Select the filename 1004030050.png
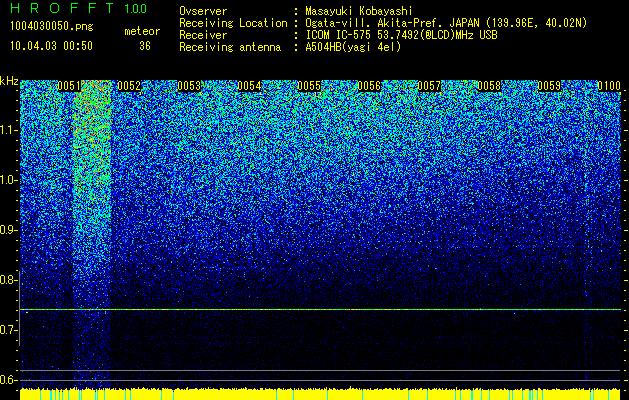Image resolution: width=629 pixels, height=400 pixels. pos(51,26)
